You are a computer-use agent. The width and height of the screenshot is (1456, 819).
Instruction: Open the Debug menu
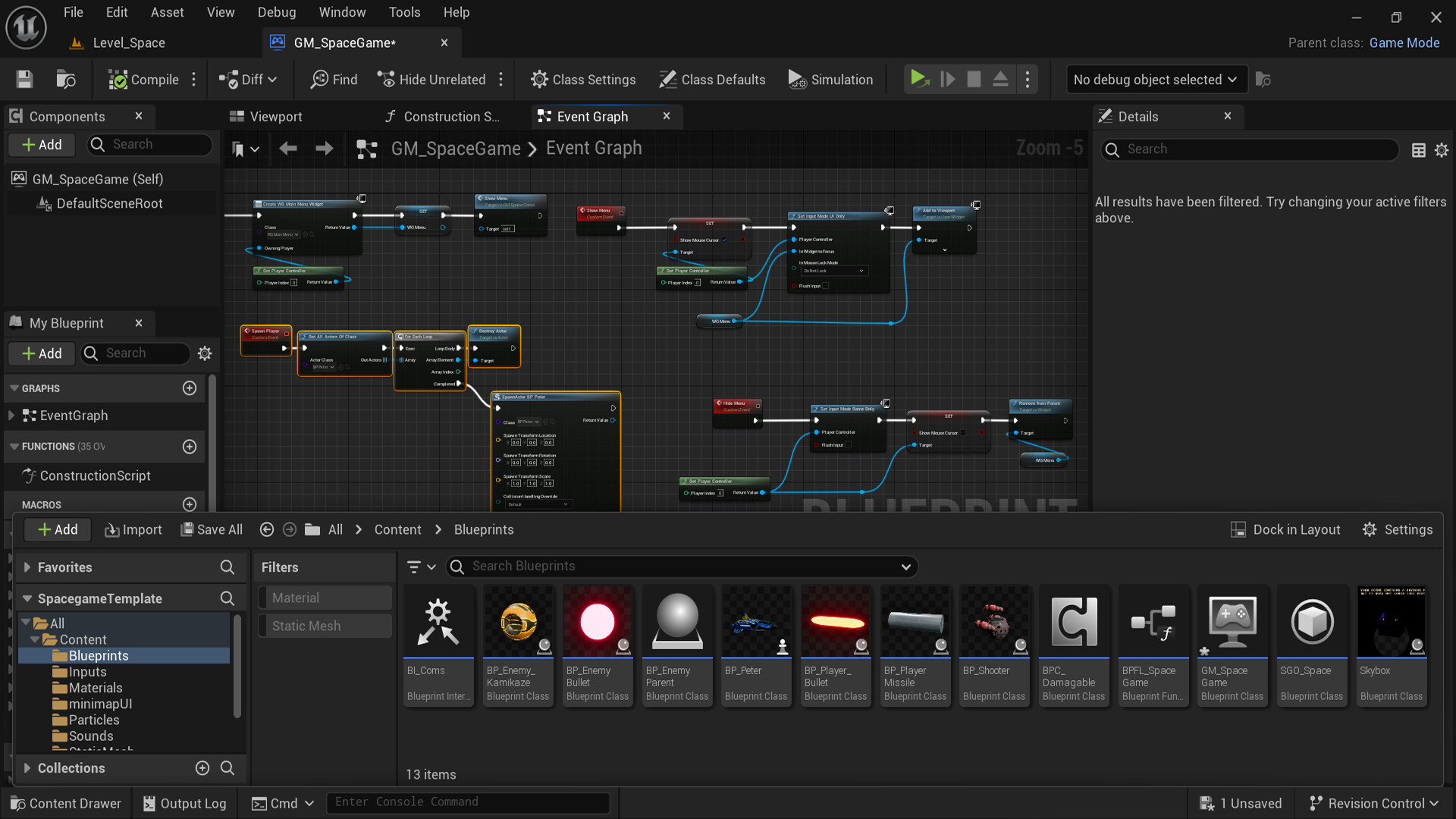pyautogui.click(x=276, y=12)
